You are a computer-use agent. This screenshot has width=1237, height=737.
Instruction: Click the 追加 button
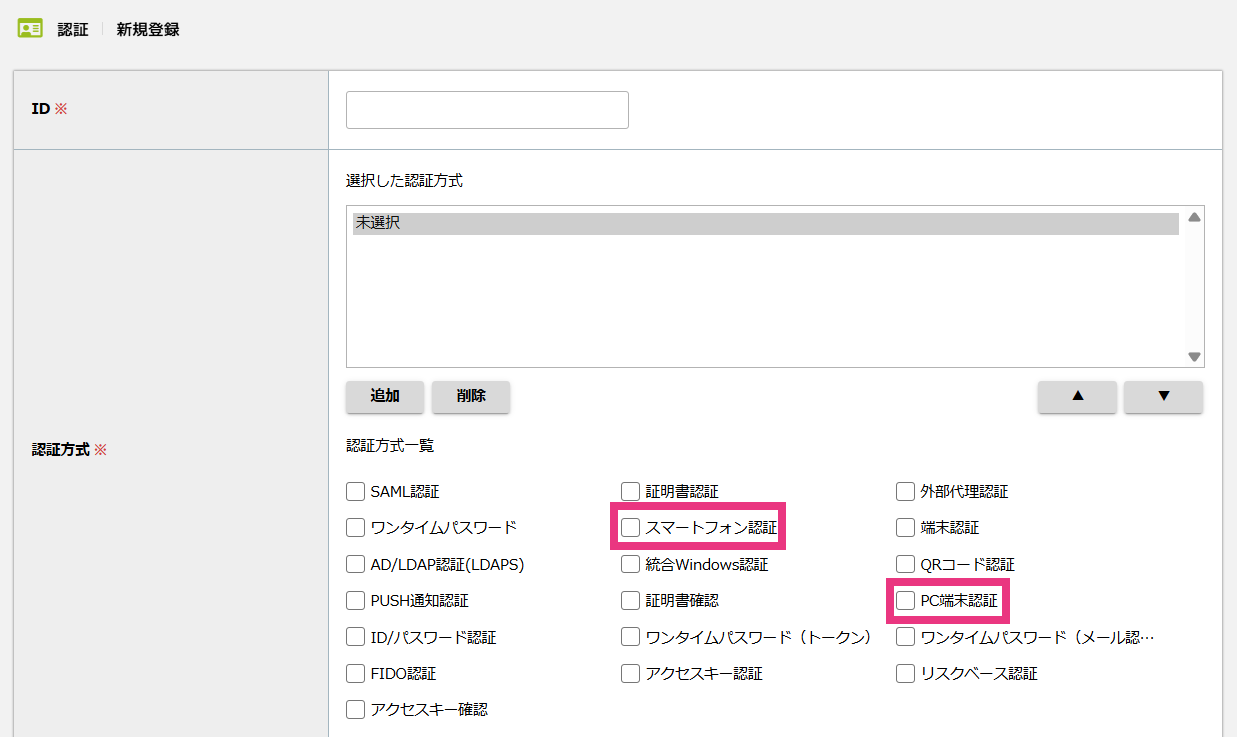385,396
